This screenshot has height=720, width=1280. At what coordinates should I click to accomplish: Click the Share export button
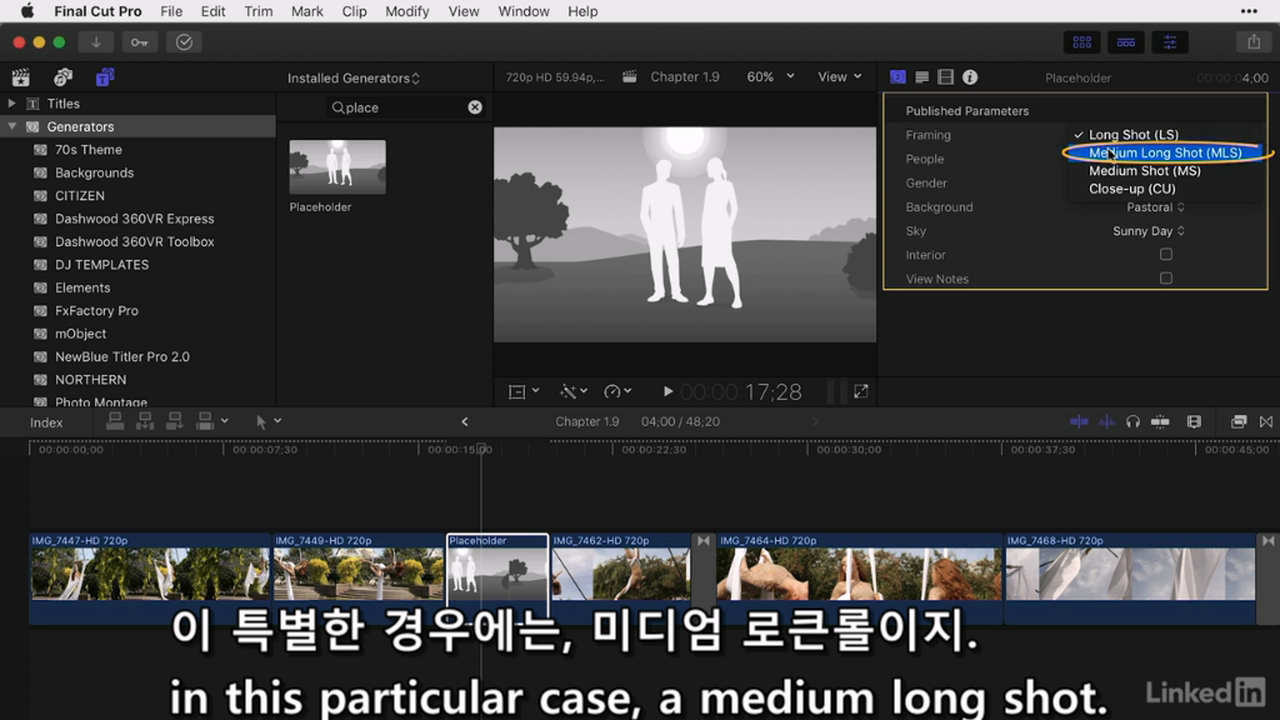[1253, 42]
